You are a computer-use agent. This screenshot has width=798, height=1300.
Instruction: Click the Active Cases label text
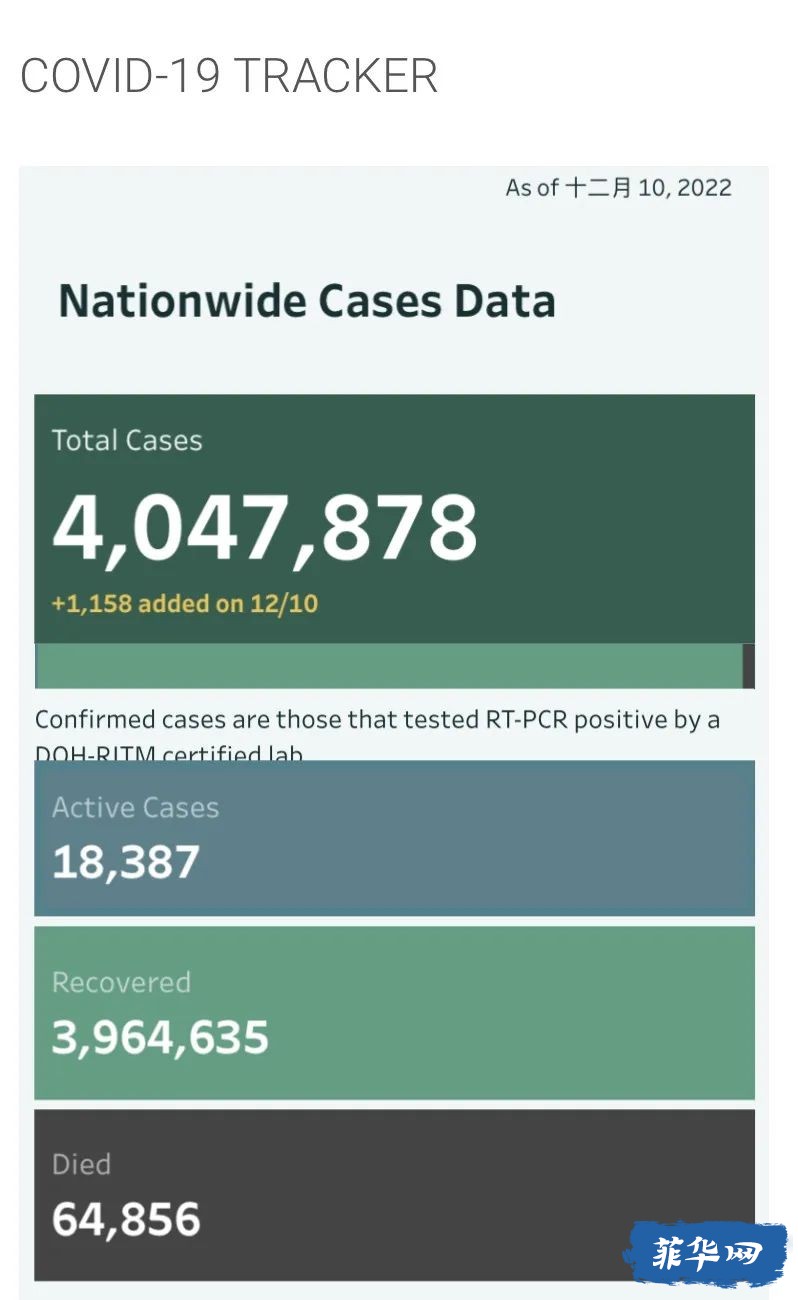[x=135, y=807]
